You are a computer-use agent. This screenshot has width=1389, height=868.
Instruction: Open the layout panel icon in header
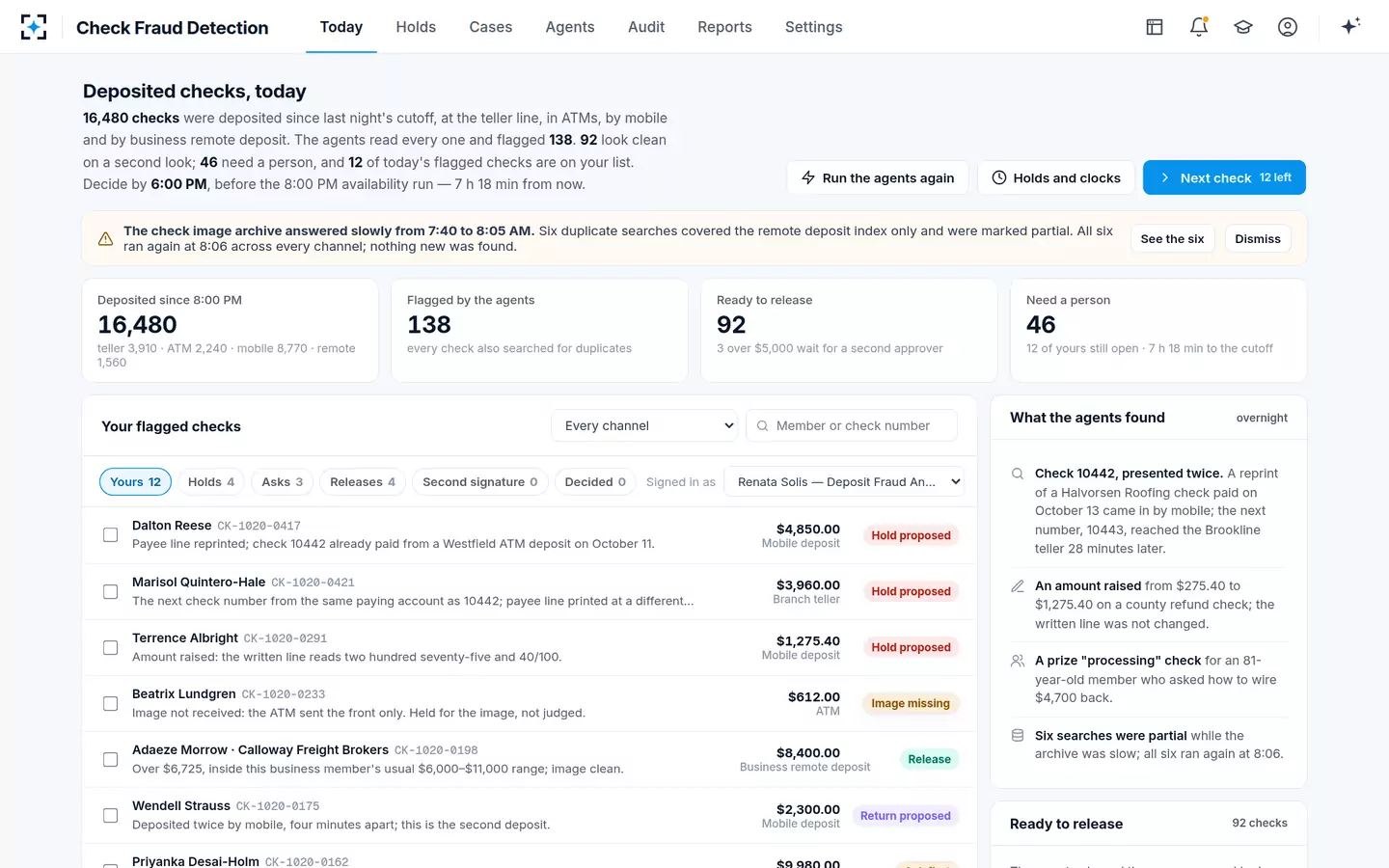[x=1155, y=27]
